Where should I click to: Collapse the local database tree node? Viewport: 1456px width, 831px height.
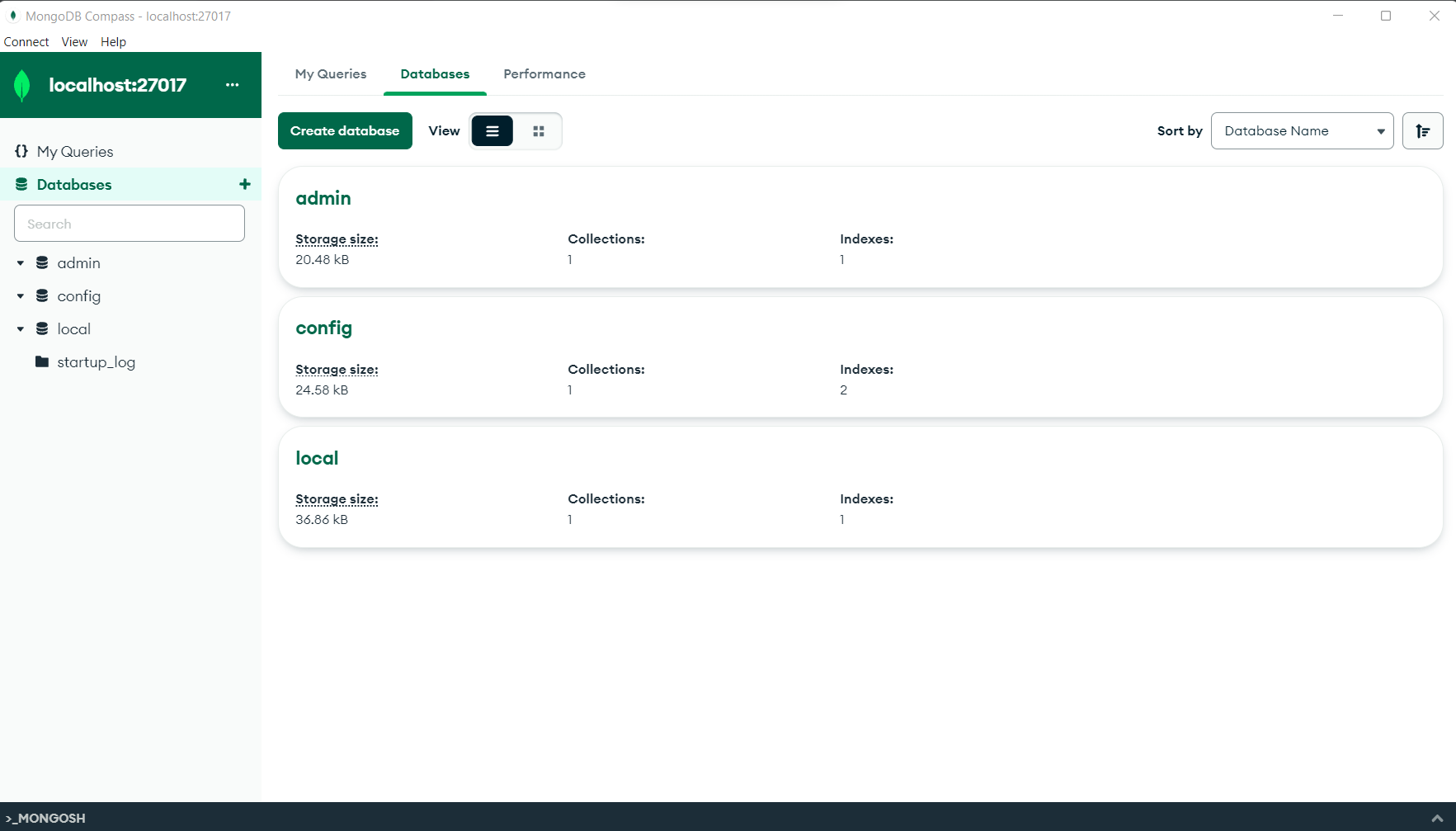[21, 329]
